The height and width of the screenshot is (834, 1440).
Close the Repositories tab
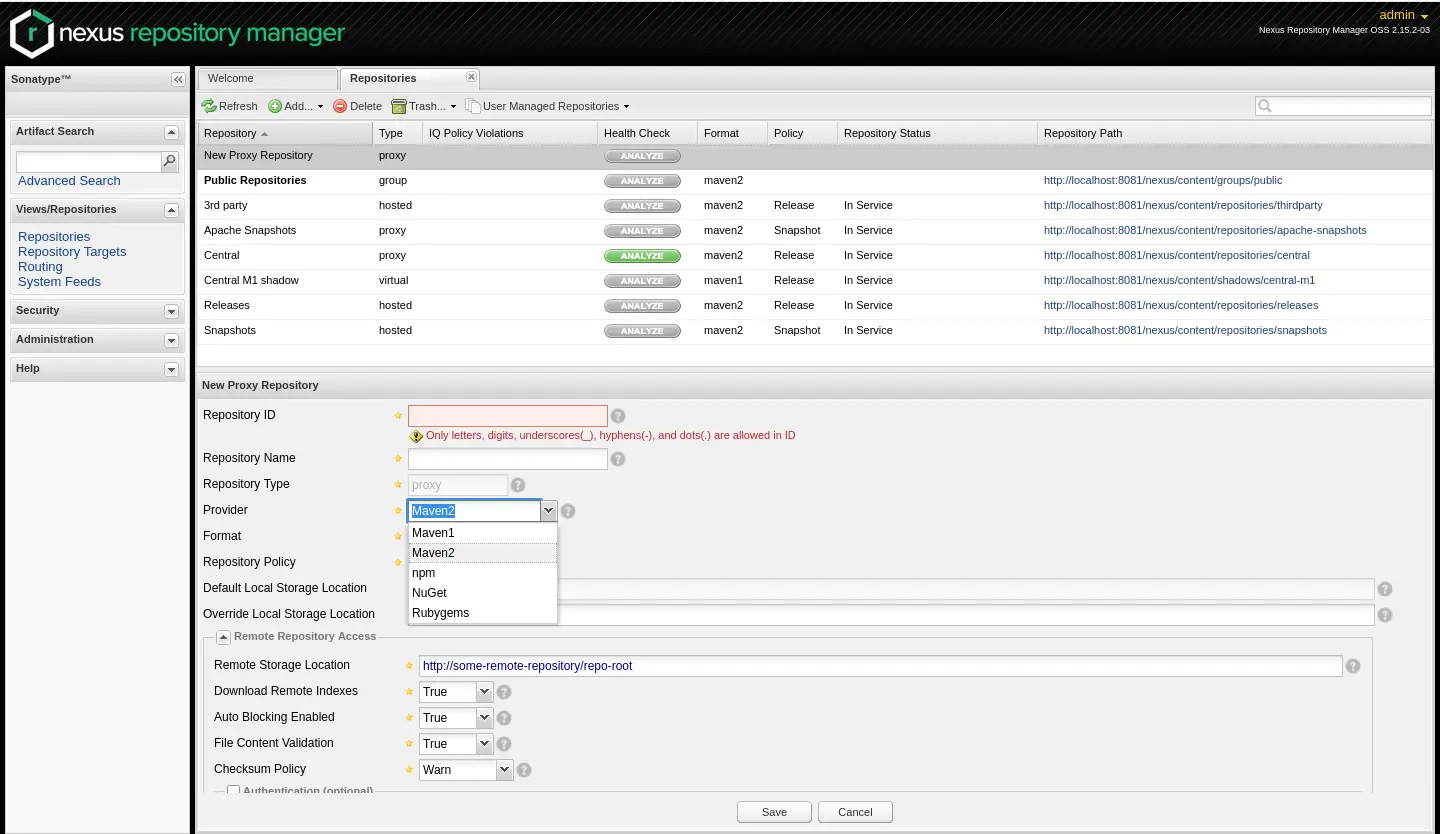472,77
